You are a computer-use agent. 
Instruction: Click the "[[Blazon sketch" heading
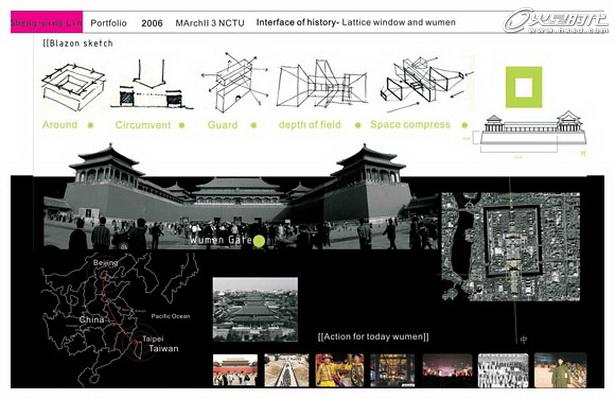78,44
